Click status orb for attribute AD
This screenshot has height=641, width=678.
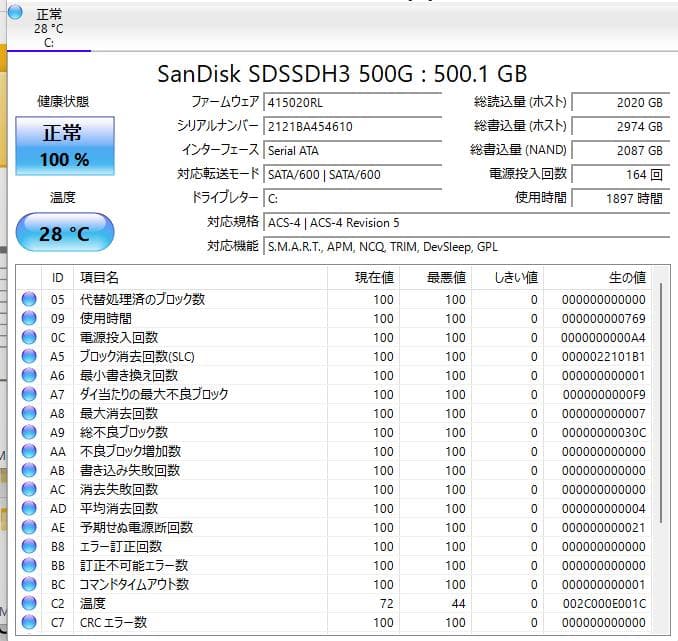29,509
